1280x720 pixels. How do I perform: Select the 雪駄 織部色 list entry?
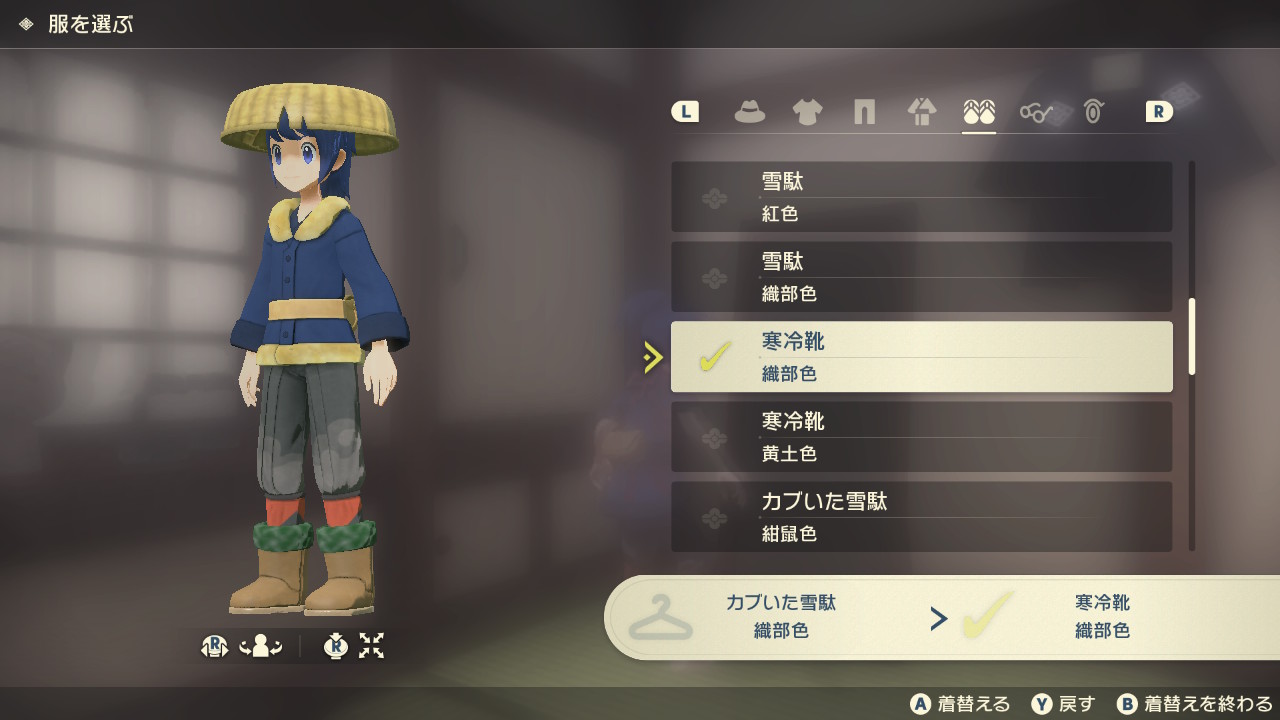click(921, 277)
